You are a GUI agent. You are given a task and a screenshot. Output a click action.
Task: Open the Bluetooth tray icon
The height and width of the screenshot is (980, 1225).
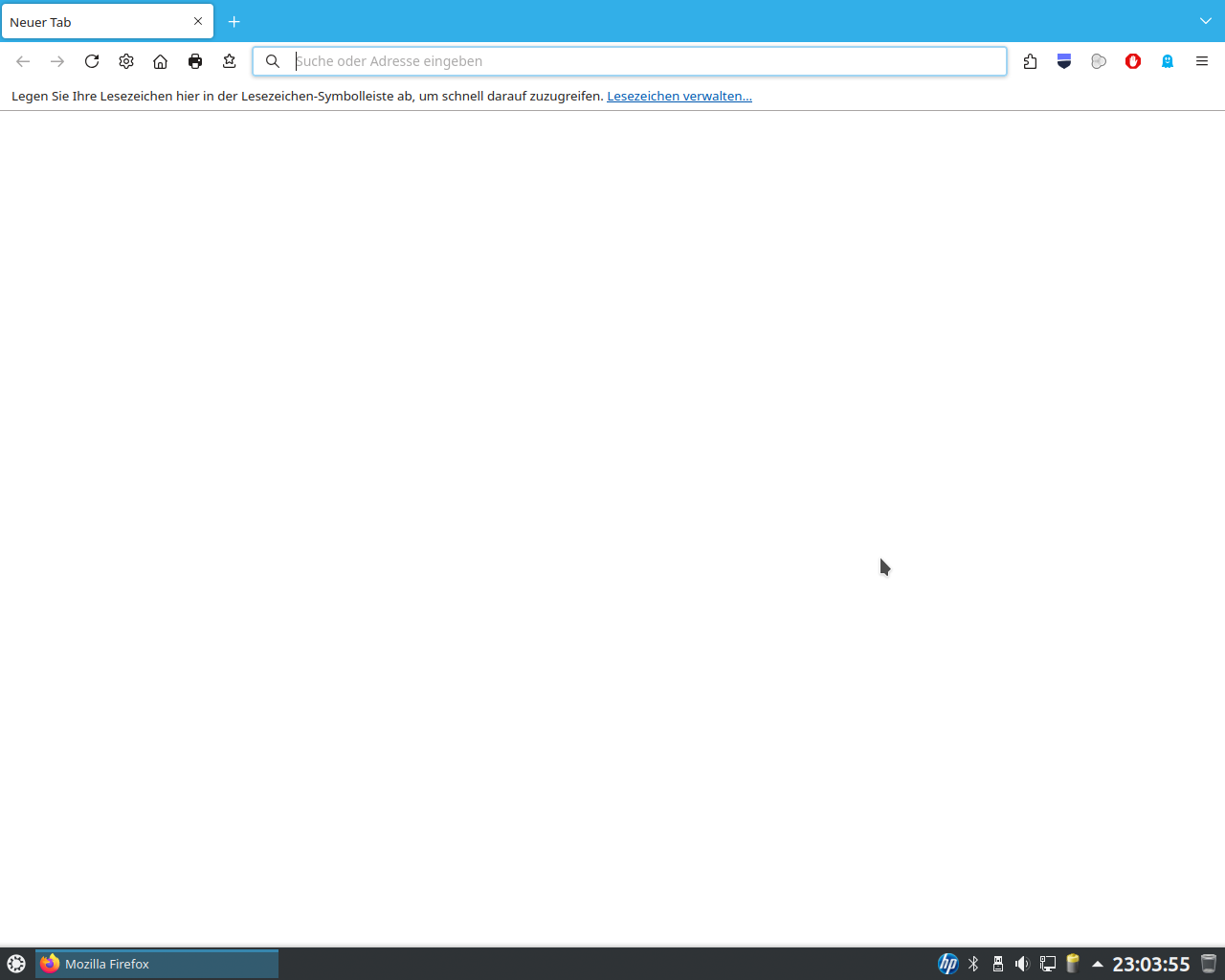coord(973,964)
